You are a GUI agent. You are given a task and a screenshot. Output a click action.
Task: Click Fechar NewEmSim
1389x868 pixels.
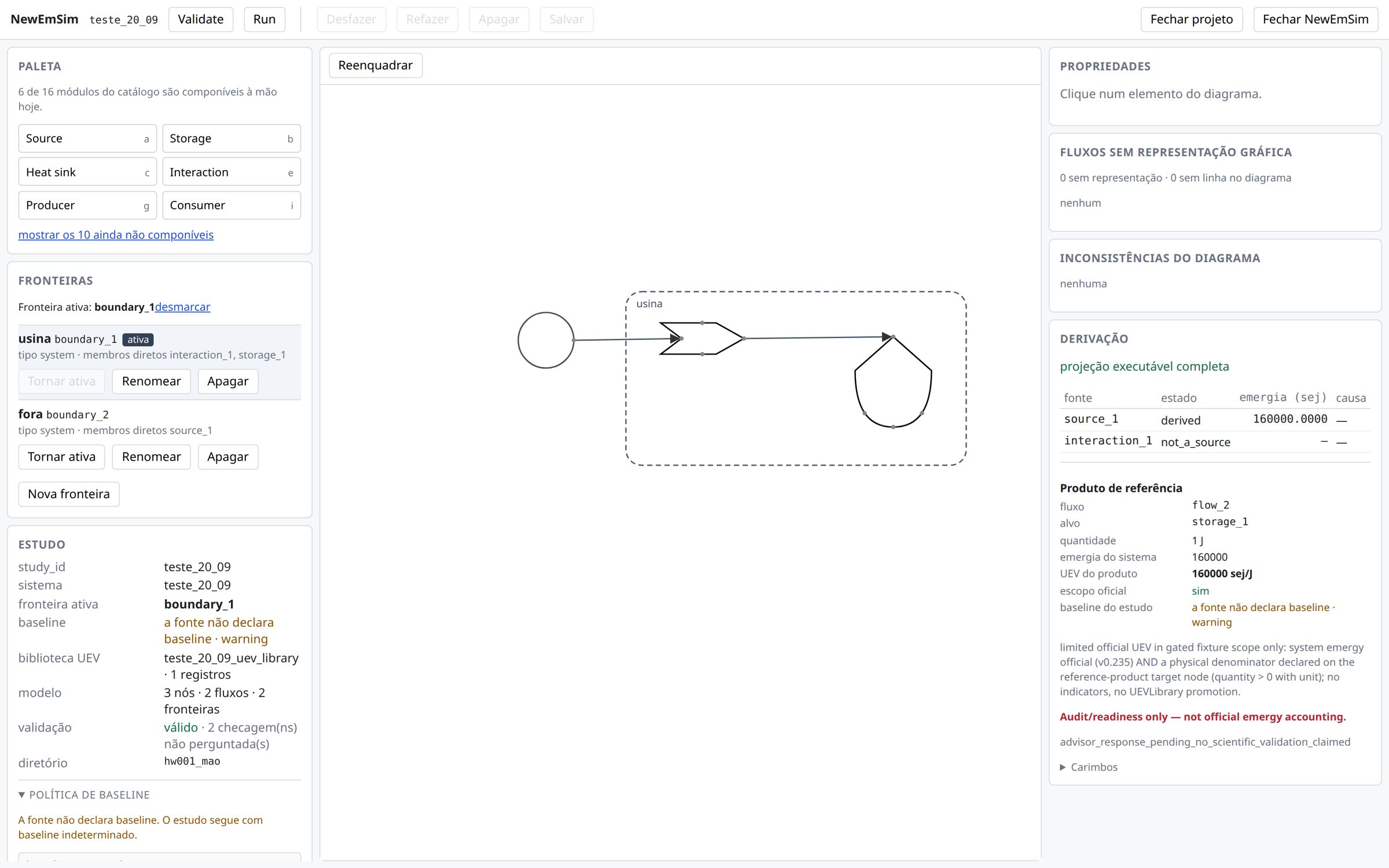click(1315, 19)
